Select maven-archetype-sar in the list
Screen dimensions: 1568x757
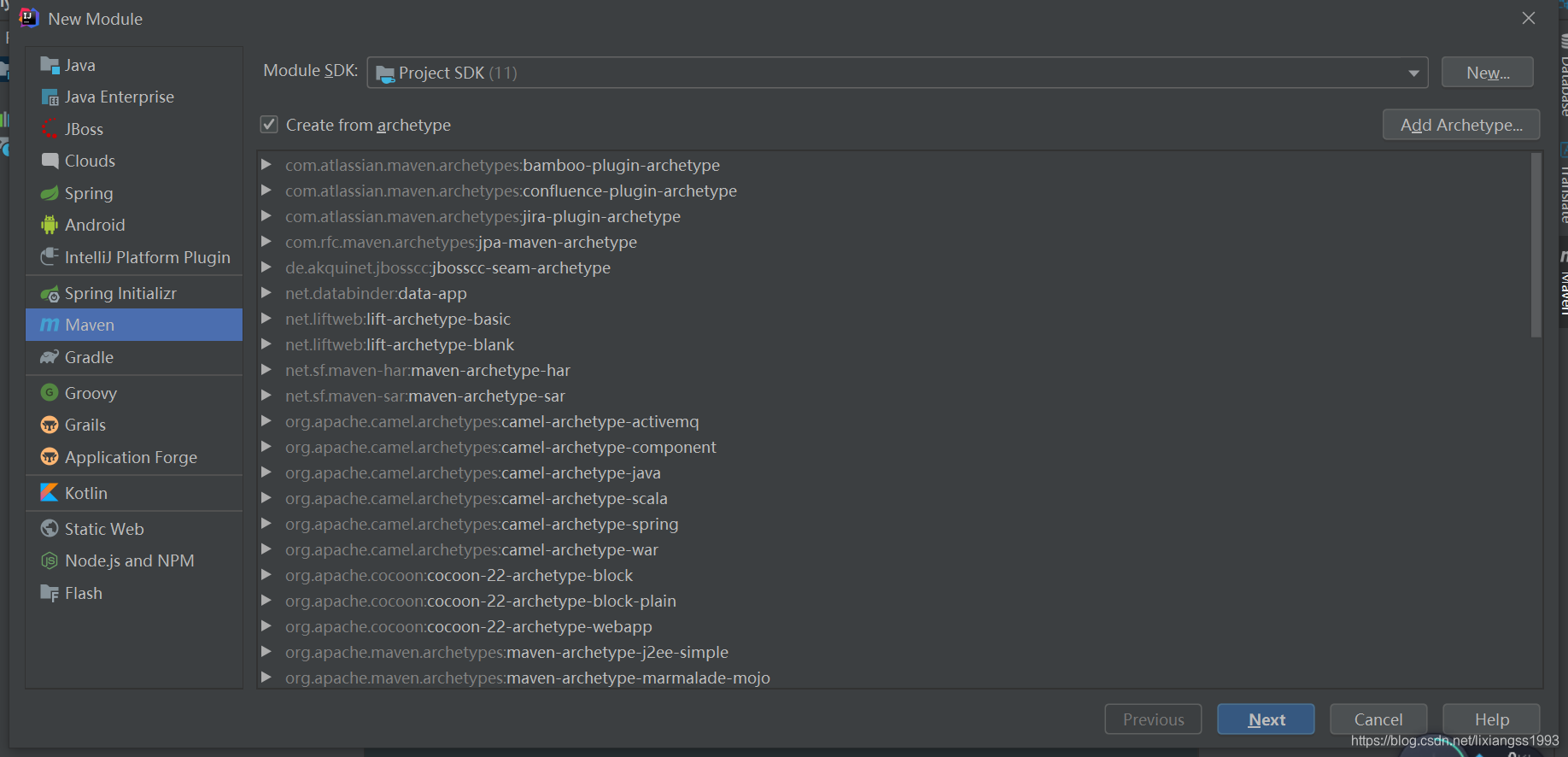[x=425, y=396]
